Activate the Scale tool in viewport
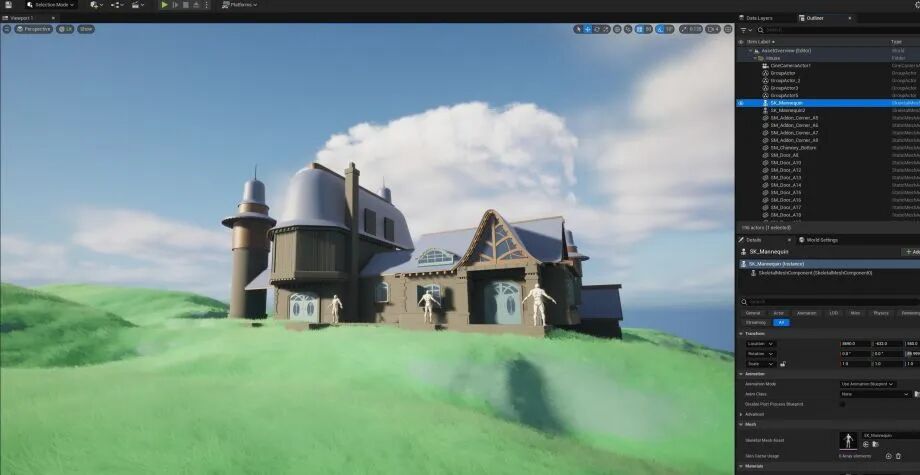 click(x=606, y=29)
